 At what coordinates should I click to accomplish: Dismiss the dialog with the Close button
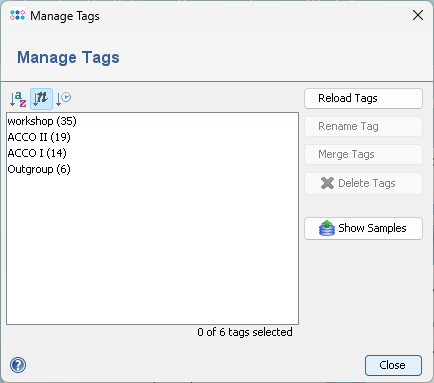click(393, 365)
